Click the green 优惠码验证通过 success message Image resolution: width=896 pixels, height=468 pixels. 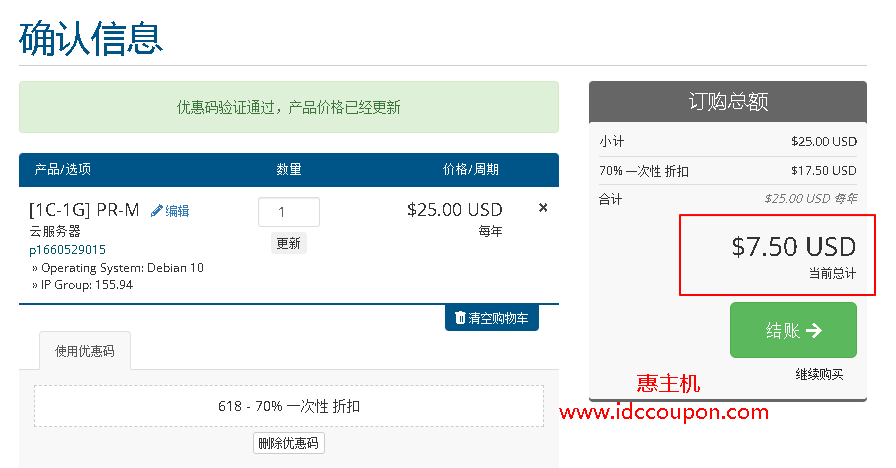289,107
